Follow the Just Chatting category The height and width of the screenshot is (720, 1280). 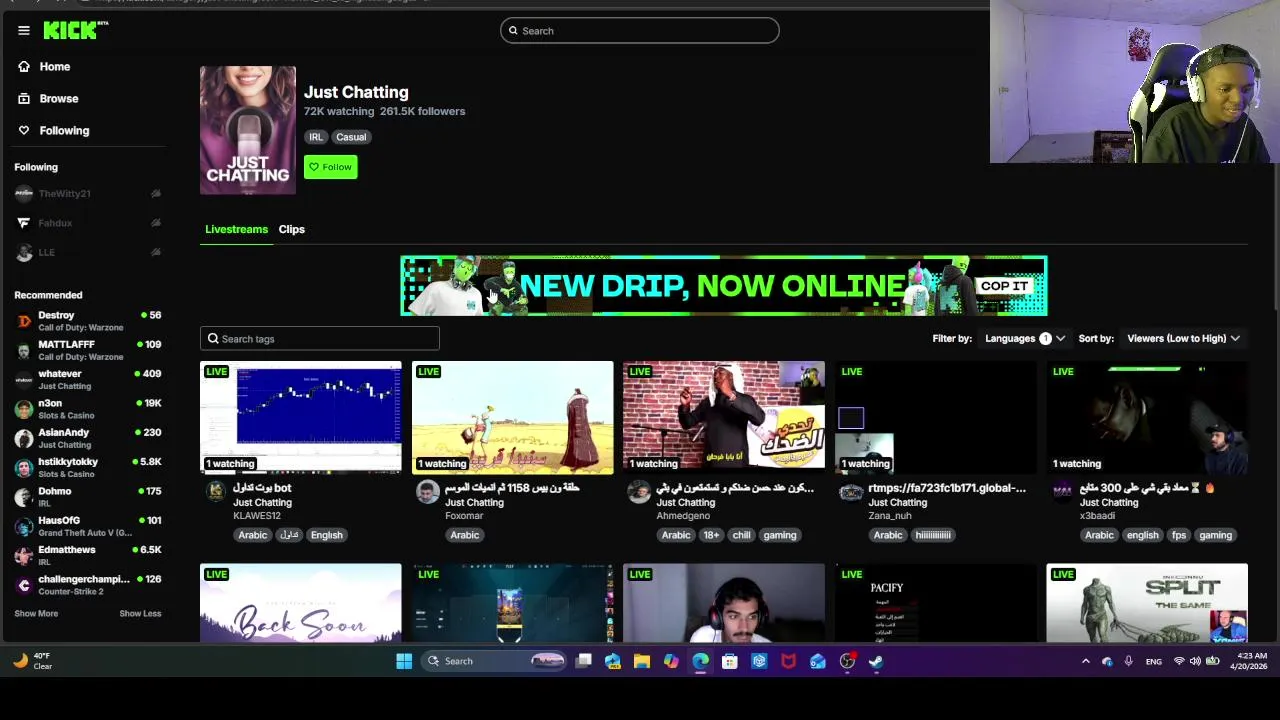click(x=330, y=167)
